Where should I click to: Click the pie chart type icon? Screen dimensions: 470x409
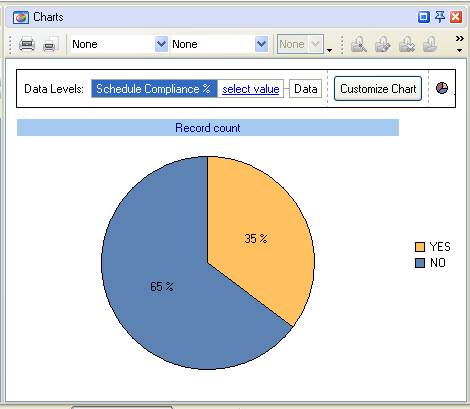pos(442,88)
